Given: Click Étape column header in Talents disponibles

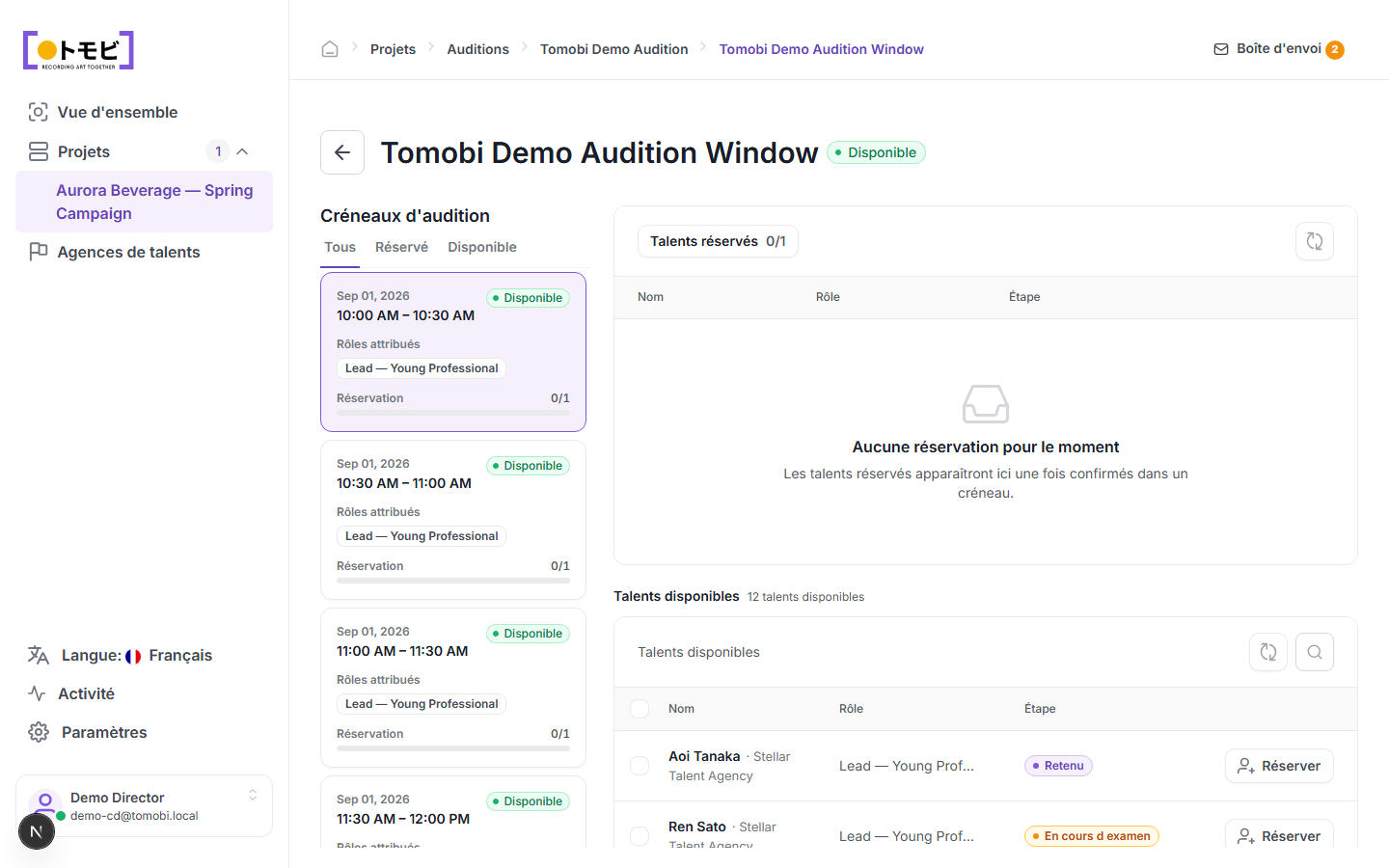Looking at the screenshot, I should tap(1040, 709).
